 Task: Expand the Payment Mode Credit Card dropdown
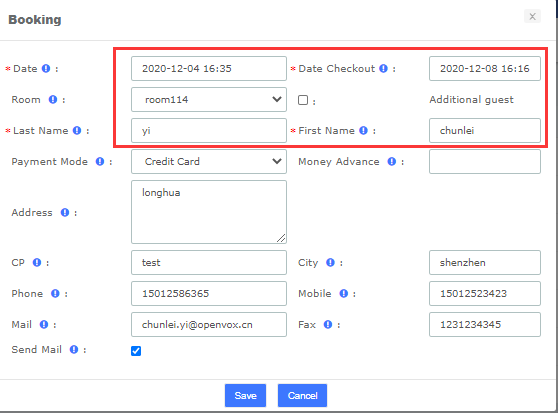pos(209,162)
